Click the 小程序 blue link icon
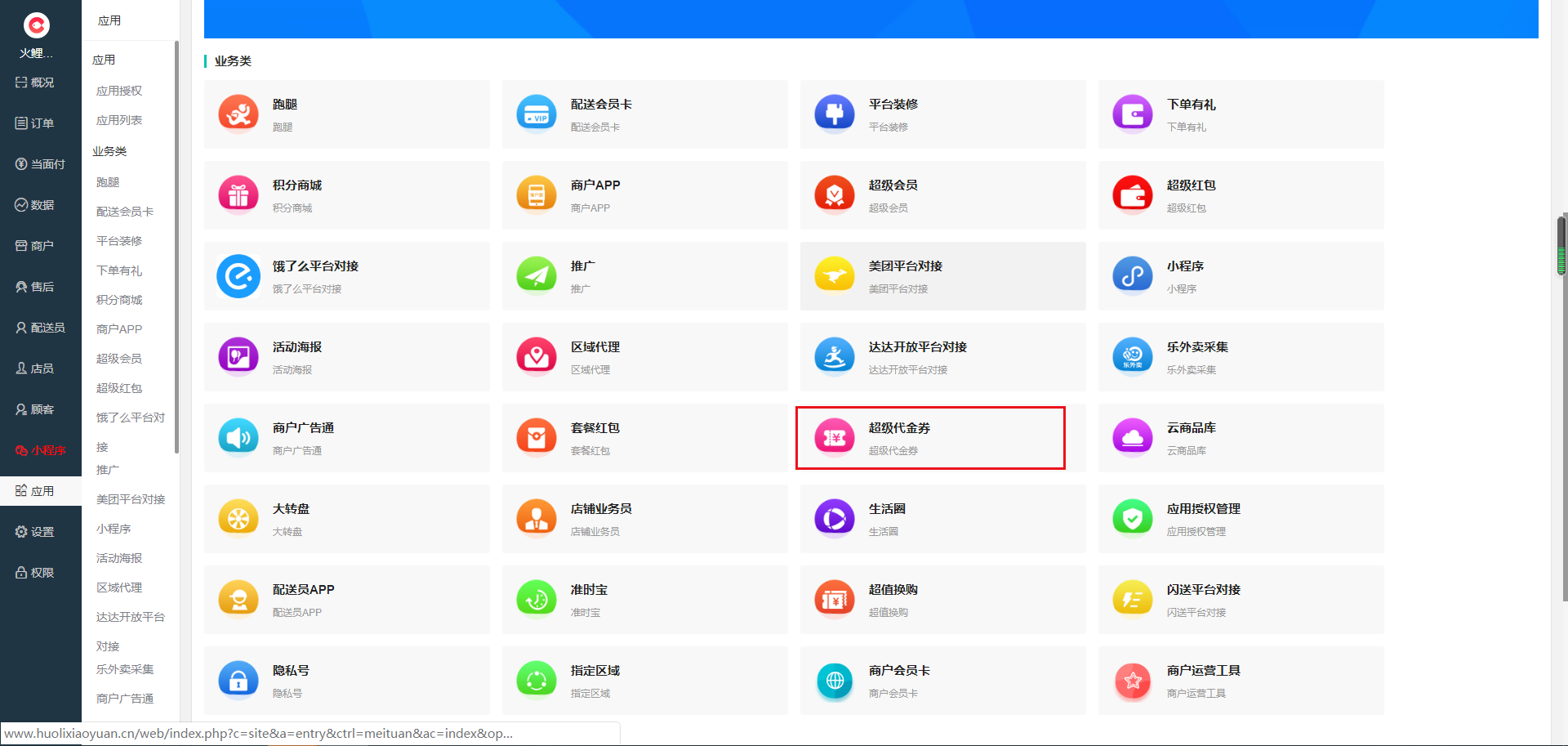This screenshot has height=746, width=1568. tap(1133, 275)
